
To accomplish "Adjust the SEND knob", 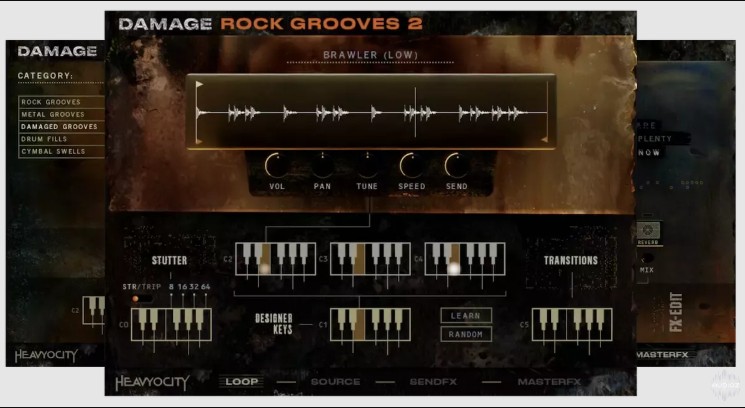I will (457, 166).
